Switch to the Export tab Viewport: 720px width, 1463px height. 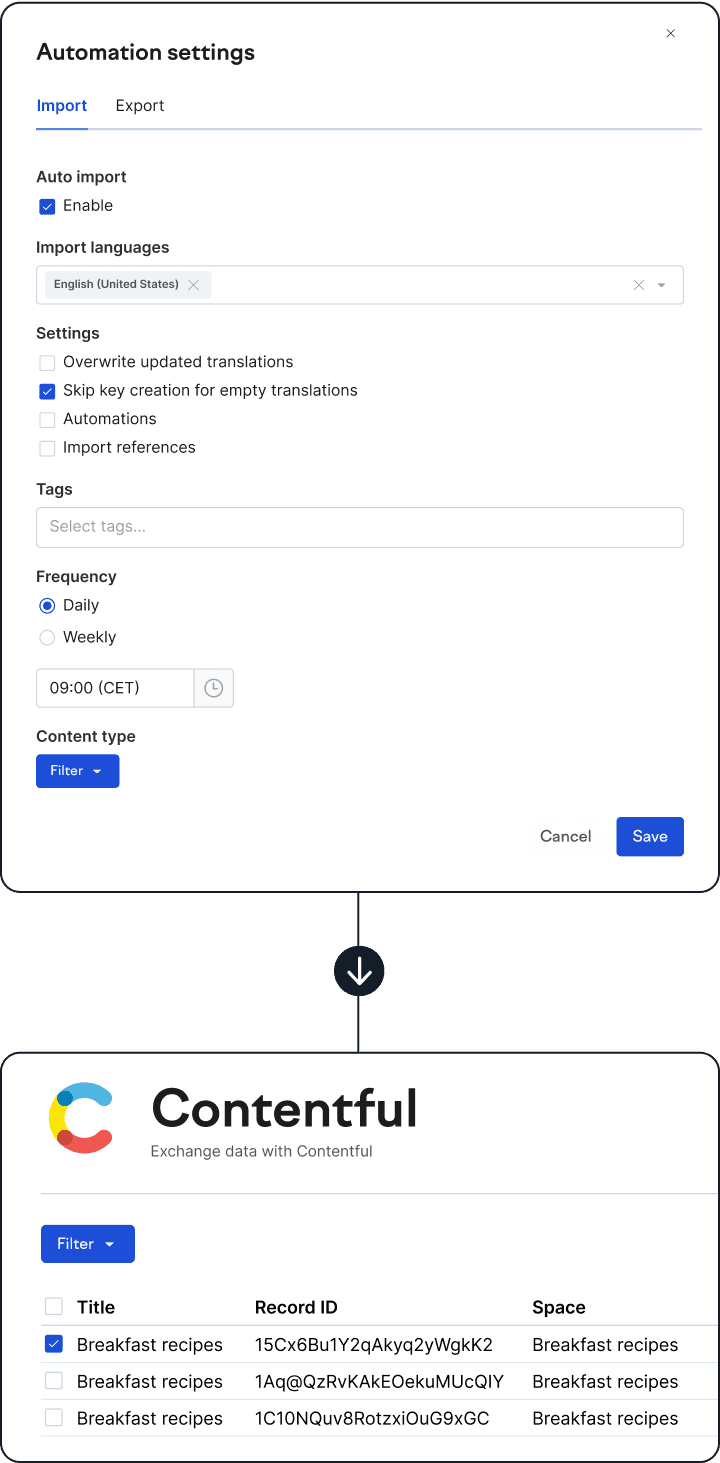(140, 106)
